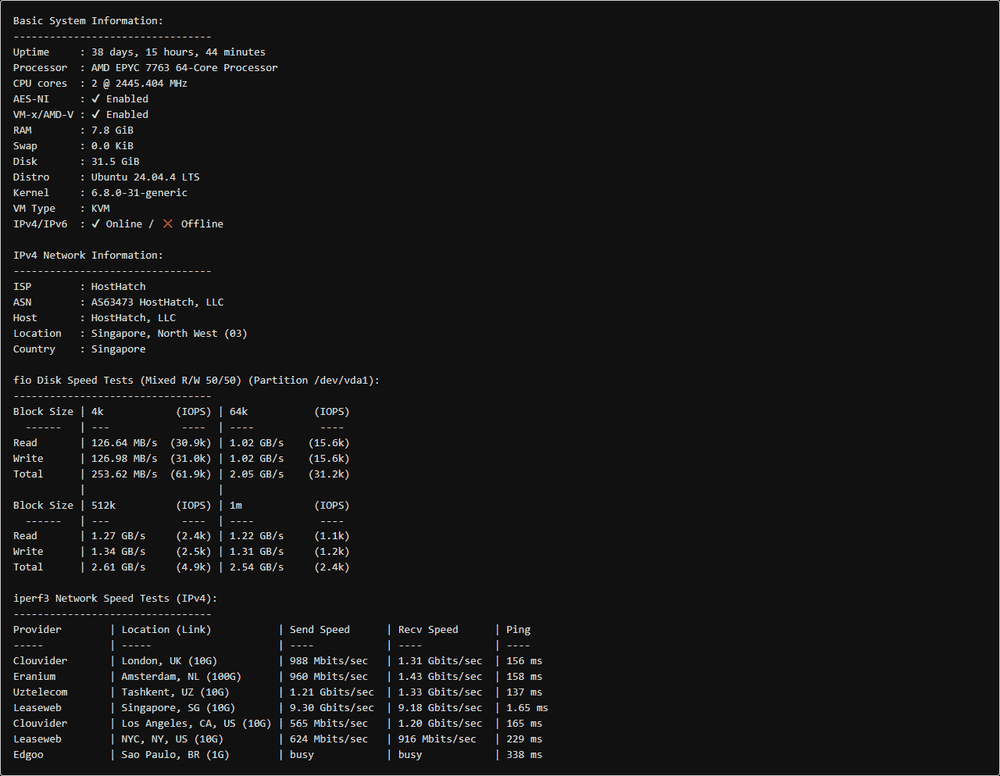The image size is (1000, 776).
Task: Select location 'Singapore, North West (03)'
Action: [169, 333]
